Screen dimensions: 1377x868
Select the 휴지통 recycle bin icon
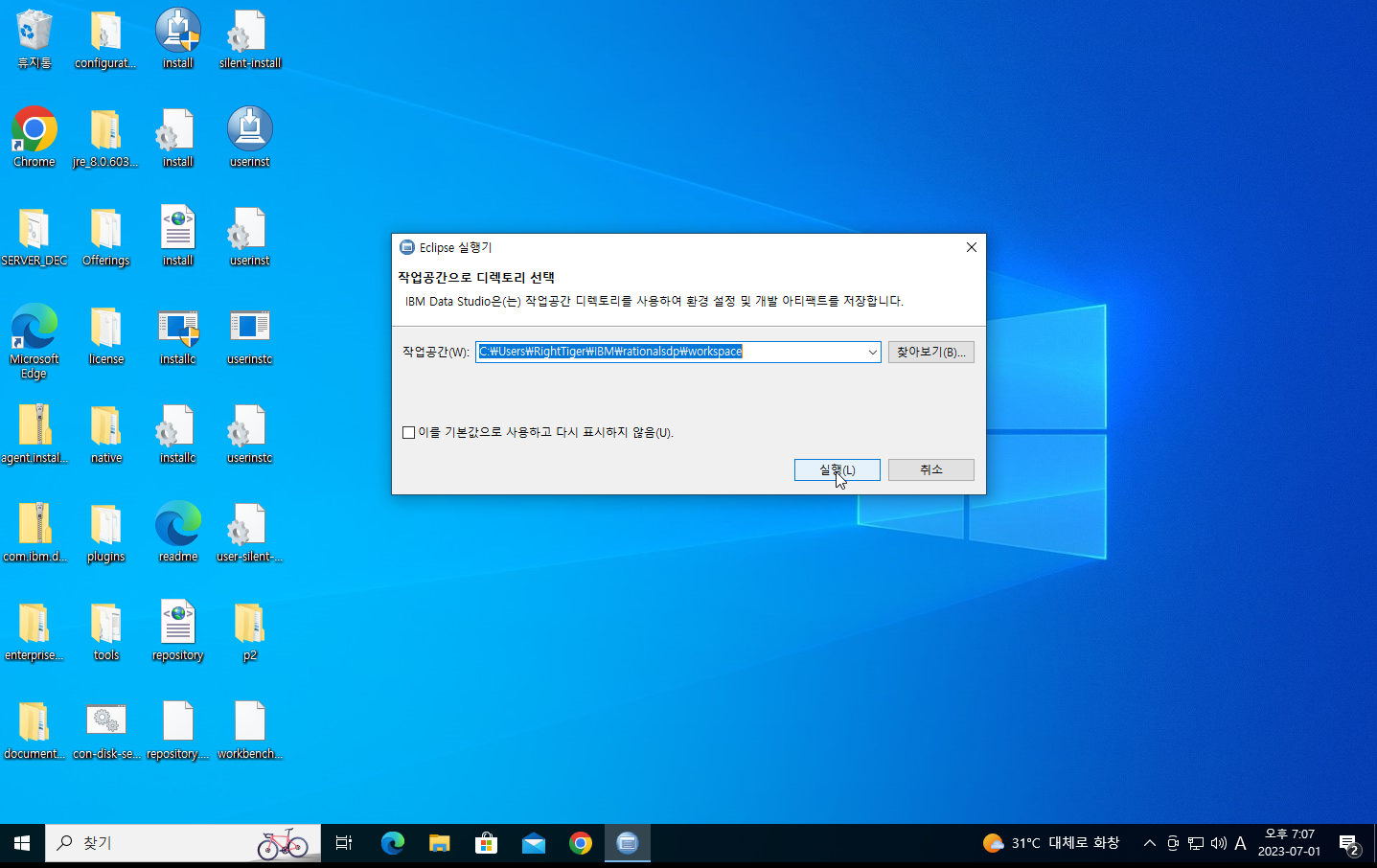point(34,39)
